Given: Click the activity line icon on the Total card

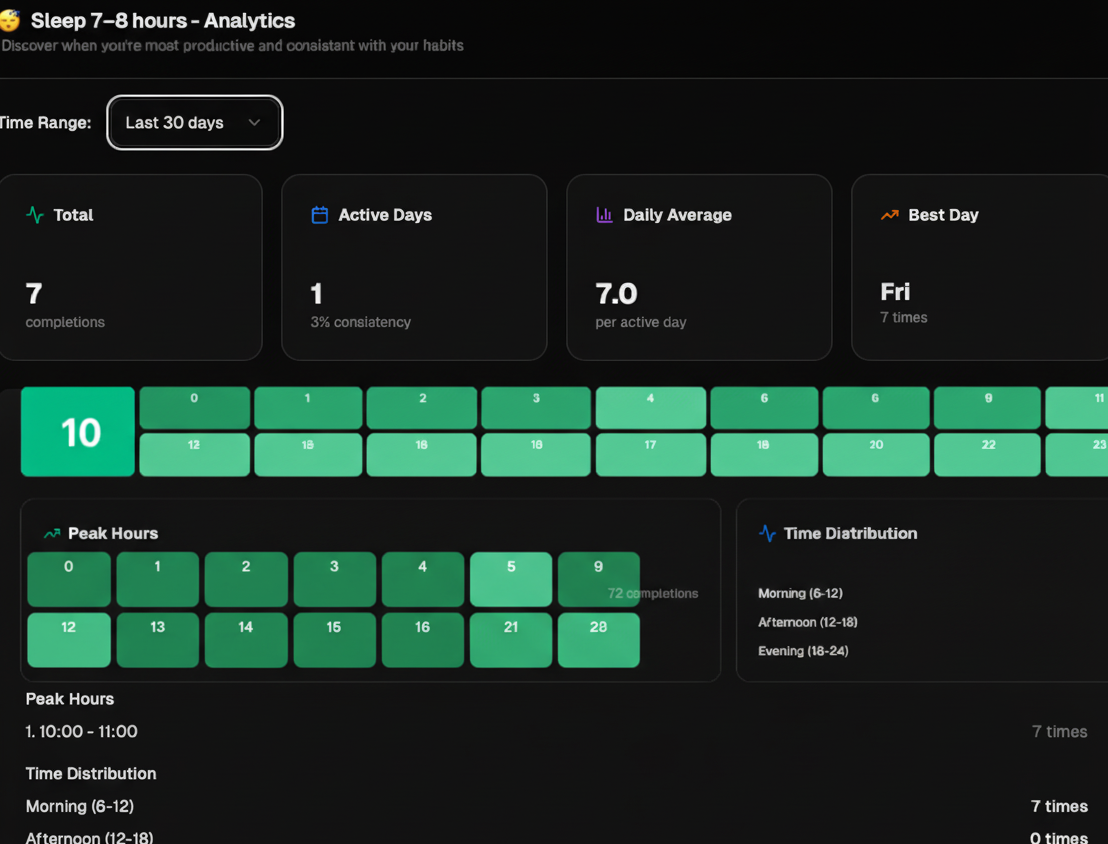Looking at the screenshot, I should click(34, 214).
